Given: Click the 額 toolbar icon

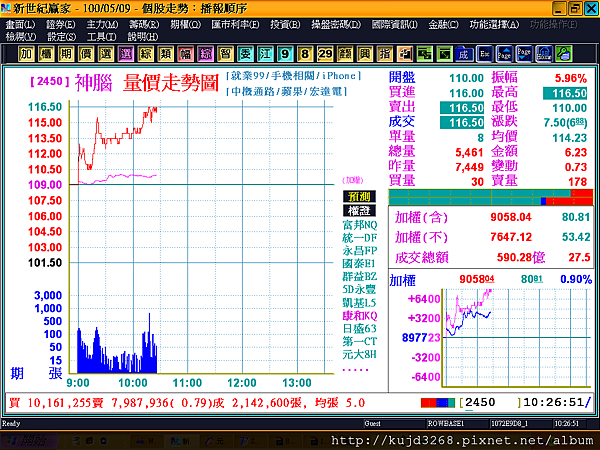Looking at the screenshot, I should 344,54.
